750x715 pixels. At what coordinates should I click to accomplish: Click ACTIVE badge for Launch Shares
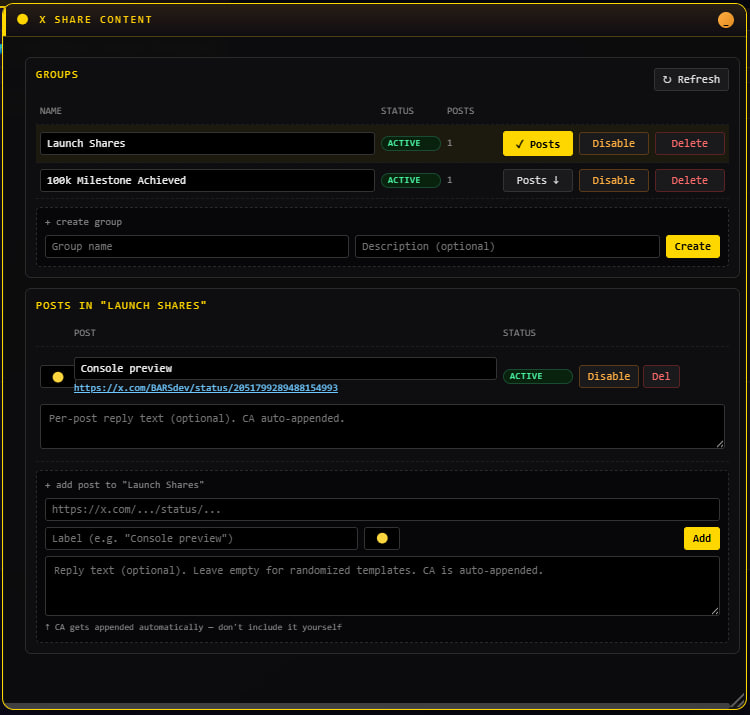click(x=410, y=143)
